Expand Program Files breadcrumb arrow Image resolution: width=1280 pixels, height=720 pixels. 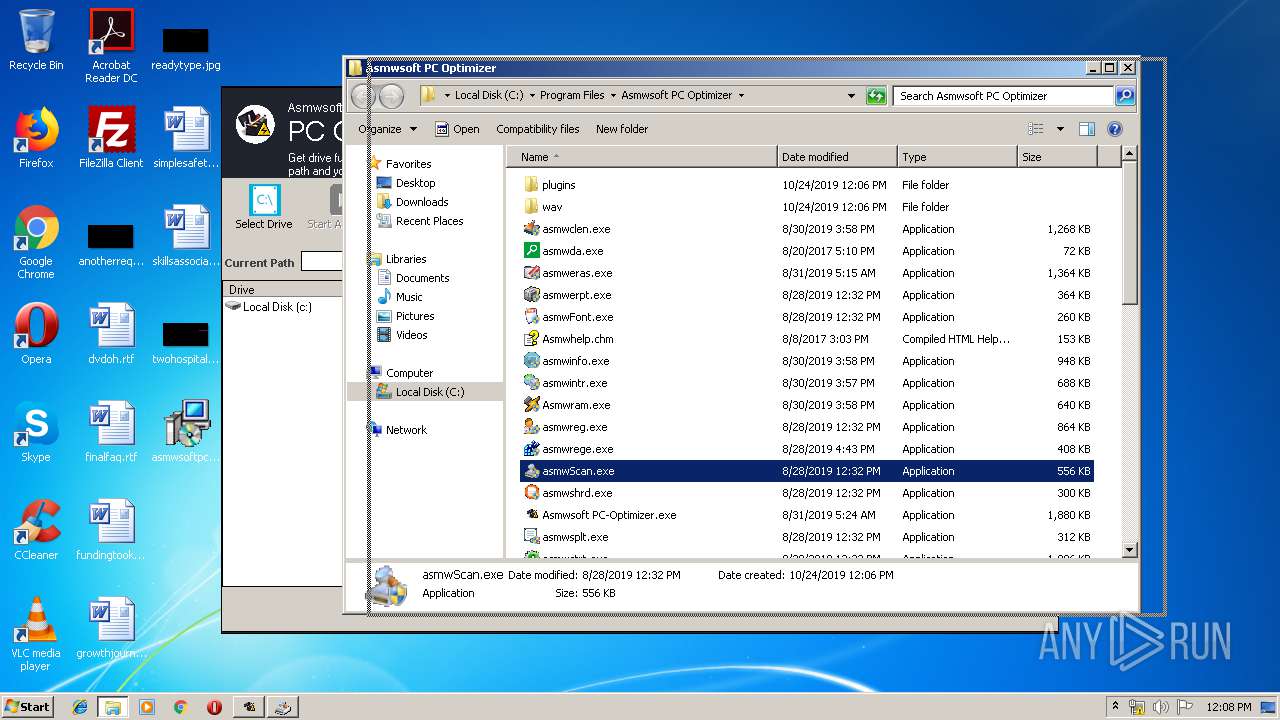pyautogui.click(x=612, y=96)
